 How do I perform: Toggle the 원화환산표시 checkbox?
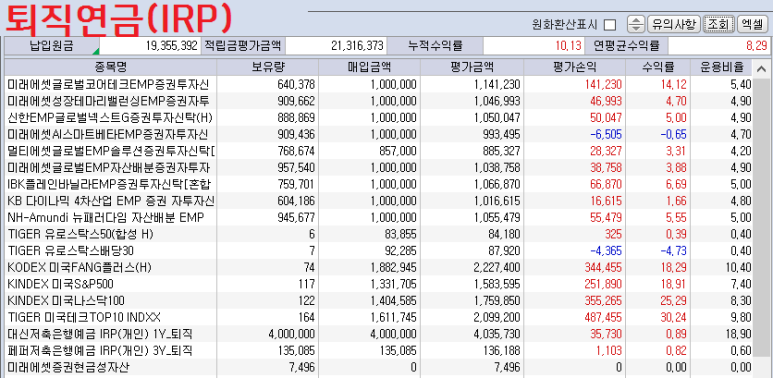tap(610, 24)
